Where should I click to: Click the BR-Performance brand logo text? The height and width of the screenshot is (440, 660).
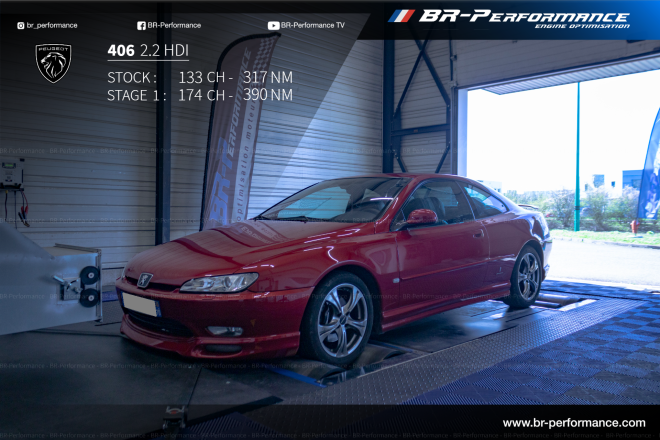click(x=524, y=16)
